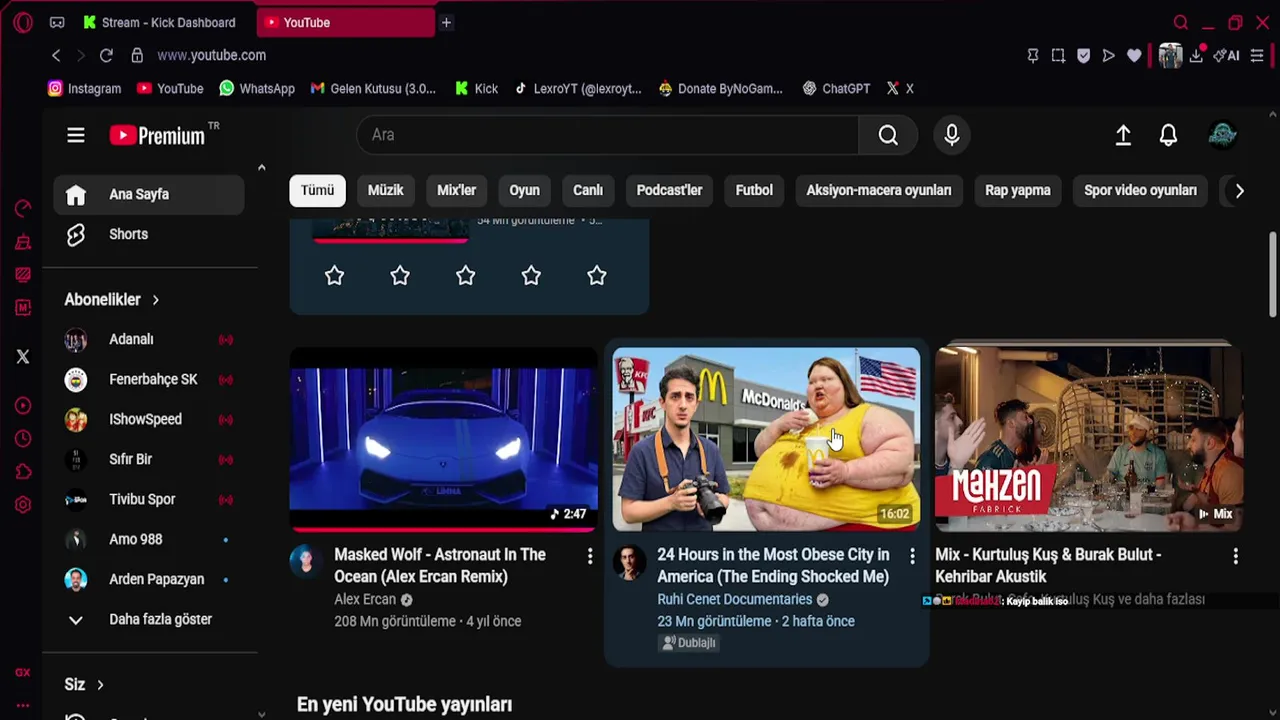Viewport: 1280px width, 720px height.
Task: Play the Masked Wolf Astronaut thumbnail
Action: (444, 440)
